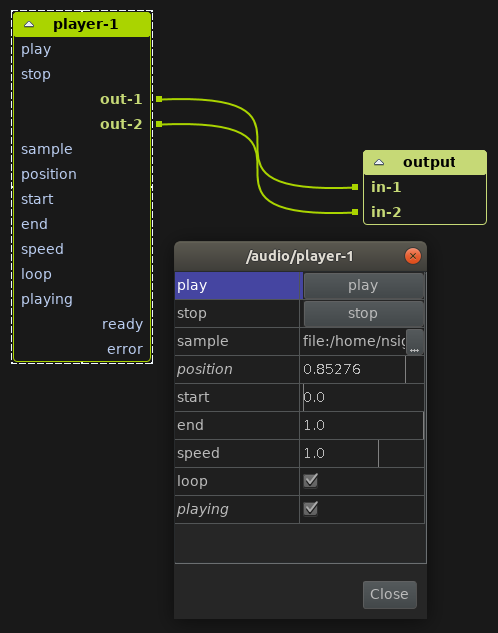
Task: Toggle the loop checkbox
Action: click(310, 481)
